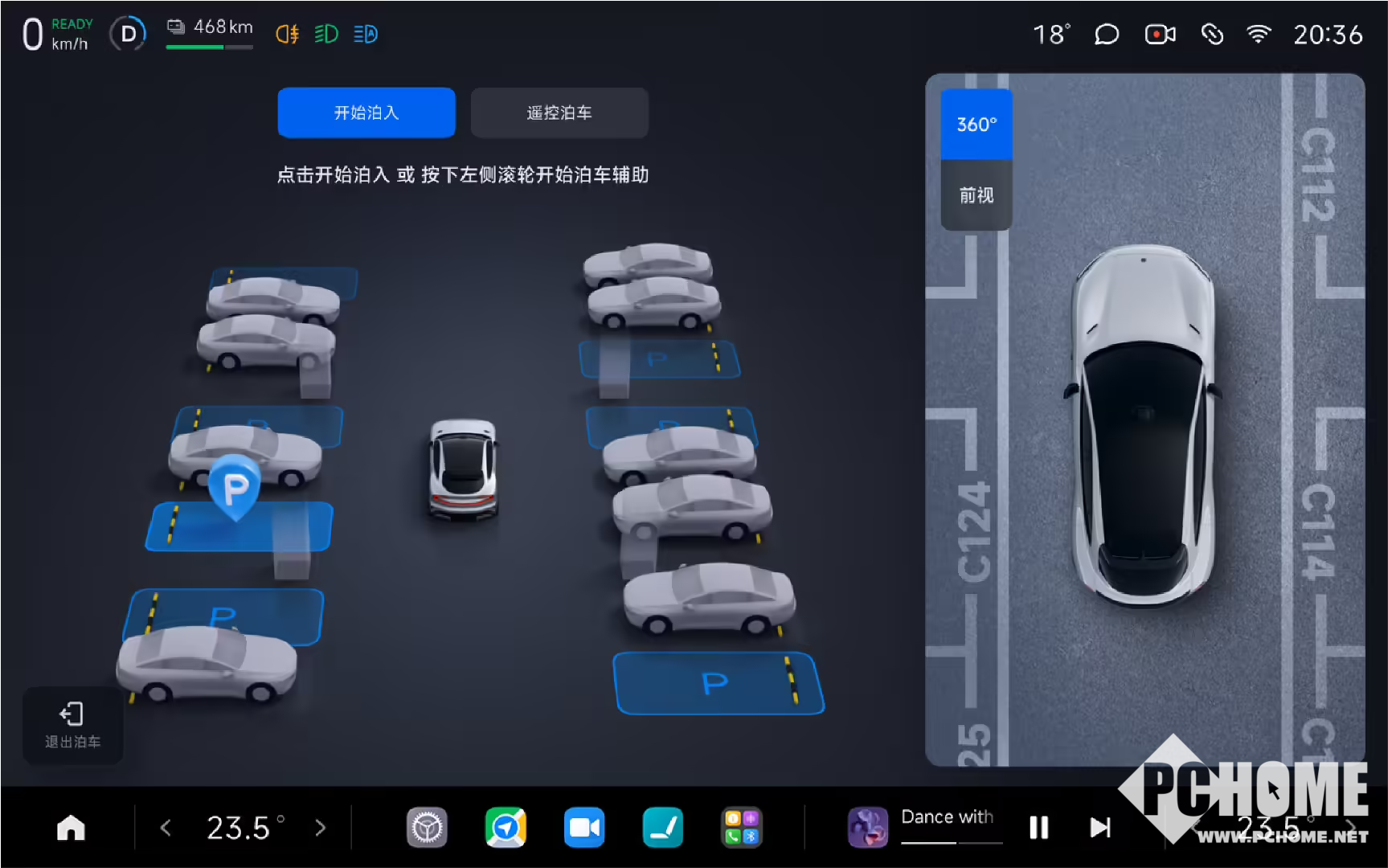The image size is (1388, 868).
Task: Decrease left temperature with left arrow
Action: click(166, 827)
